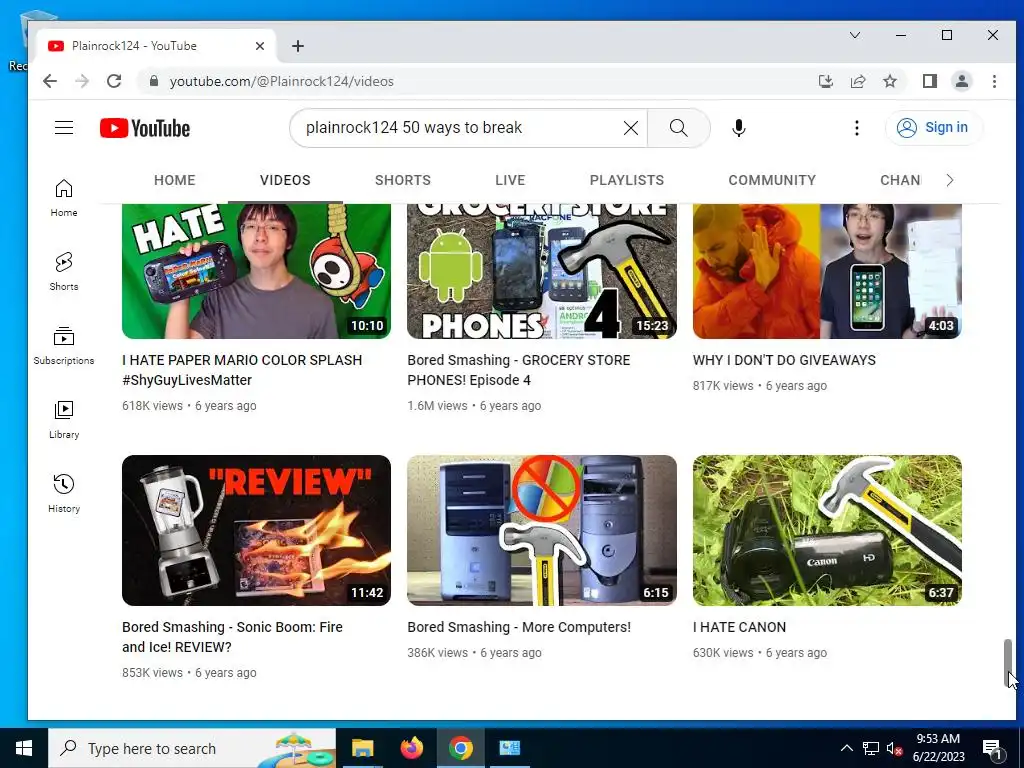This screenshot has width=1024, height=768.
Task: Open 'WHY I DON'T DO GIVEAWAYS' video title
Action: click(784, 360)
